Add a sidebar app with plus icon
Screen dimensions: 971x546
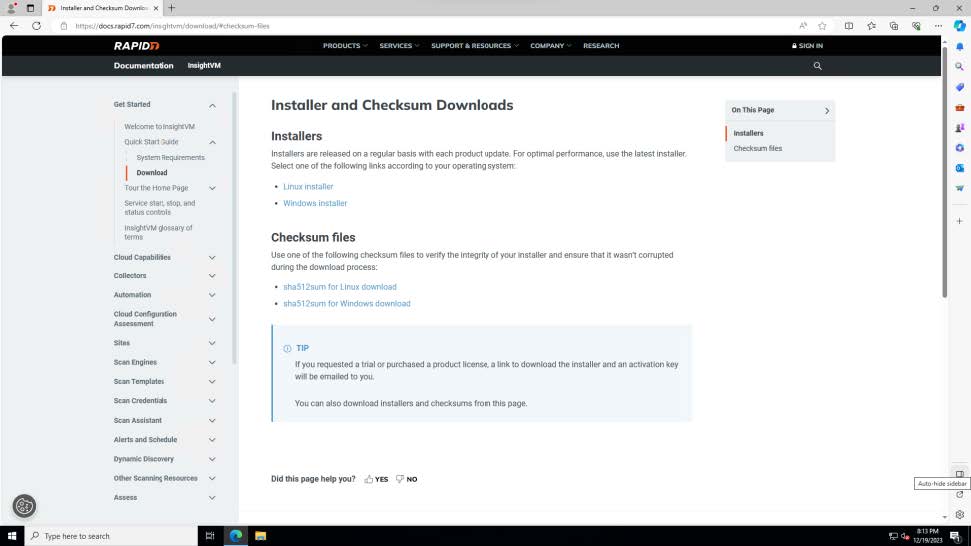(x=959, y=221)
